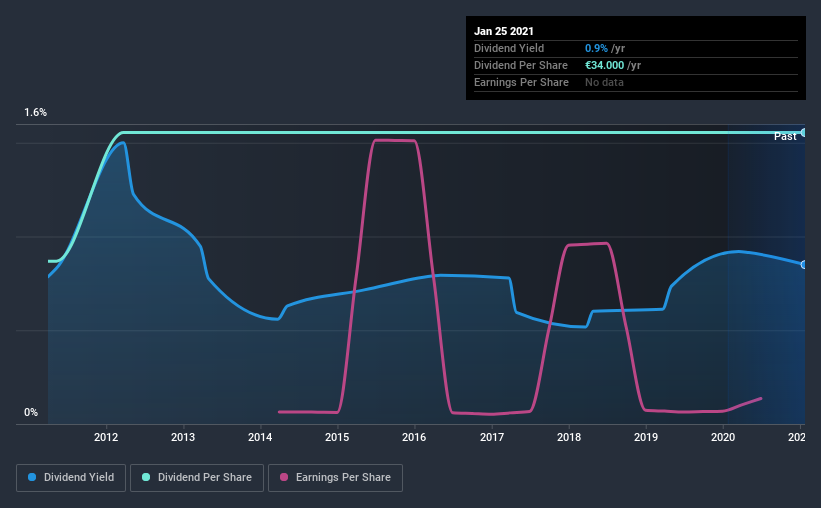The image size is (821, 508).
Task: Click the 2012 x-axis label
Action: pyautogui.click(x=106, y=437)
